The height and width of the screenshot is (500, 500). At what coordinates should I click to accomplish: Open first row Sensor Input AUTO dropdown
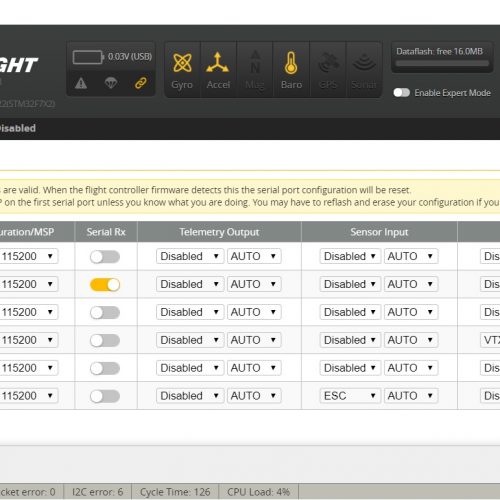tap(411, 256)
